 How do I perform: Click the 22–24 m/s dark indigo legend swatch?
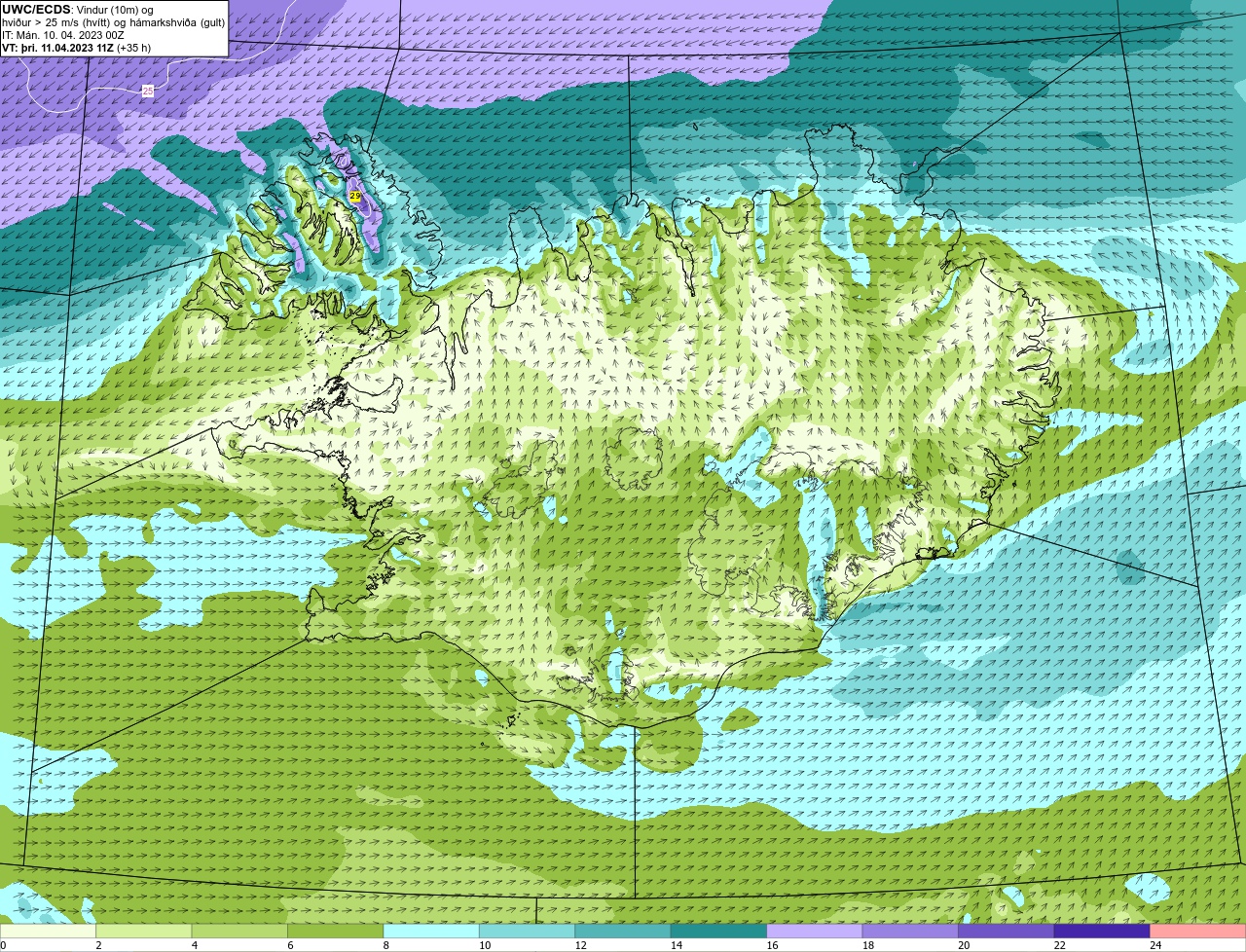[1102, 932]
